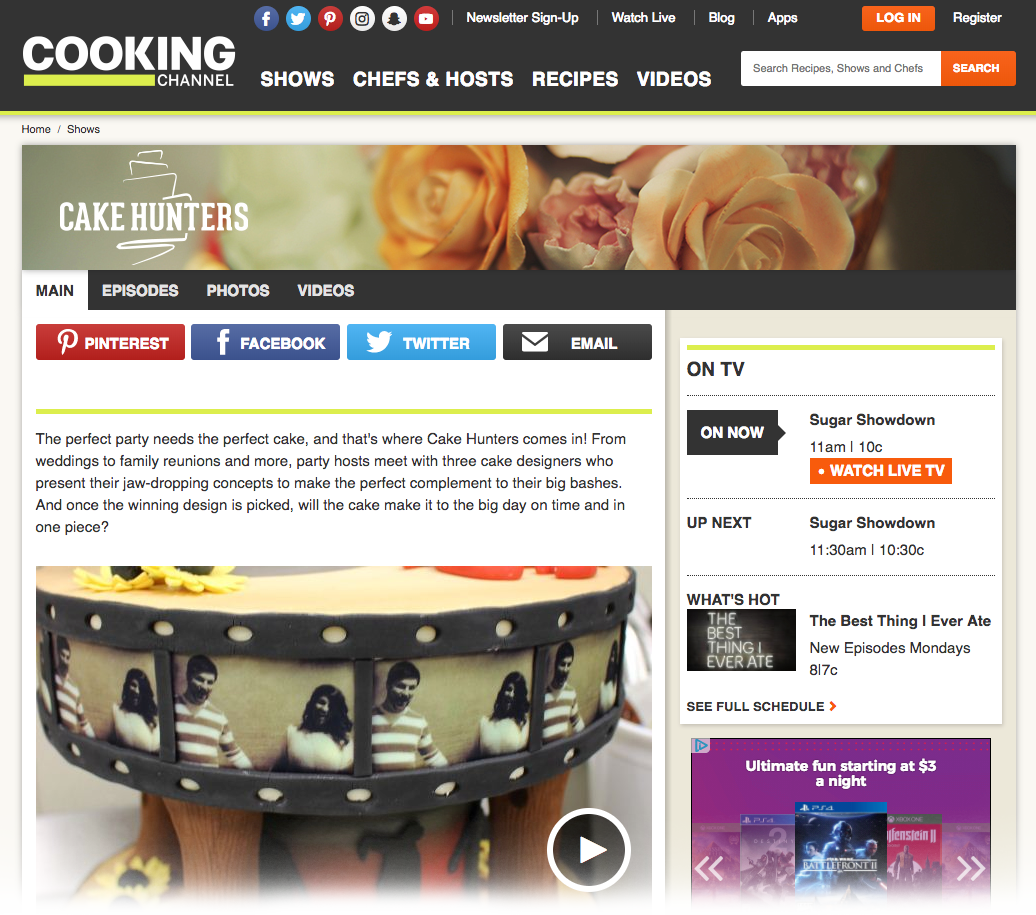
Task: Click the Log In button
Action: point(898,18)
